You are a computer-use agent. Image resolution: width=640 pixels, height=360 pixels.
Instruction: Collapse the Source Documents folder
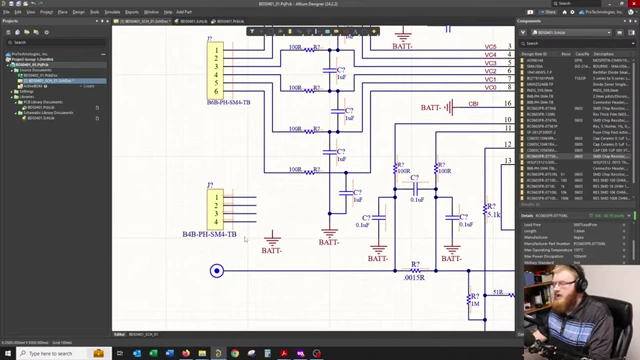pos(12,70)
